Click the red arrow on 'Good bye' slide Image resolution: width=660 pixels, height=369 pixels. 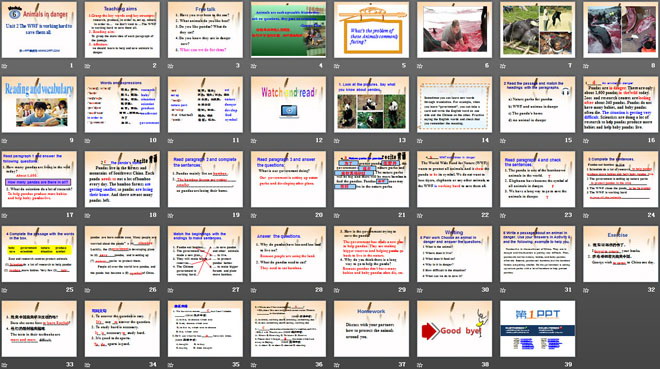(x=429, y=331)
